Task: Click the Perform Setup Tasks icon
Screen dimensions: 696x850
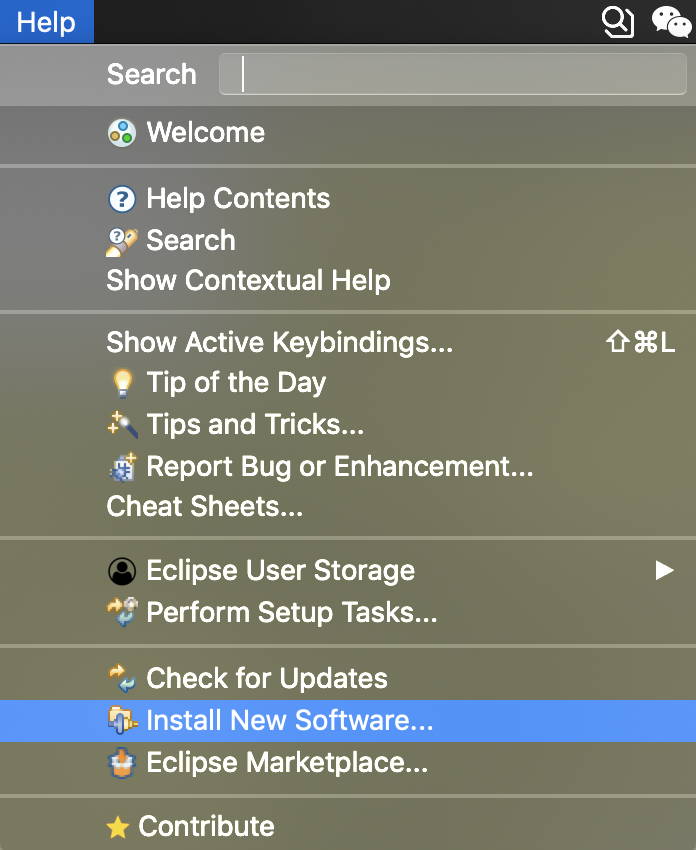Action: click(123, 612)
